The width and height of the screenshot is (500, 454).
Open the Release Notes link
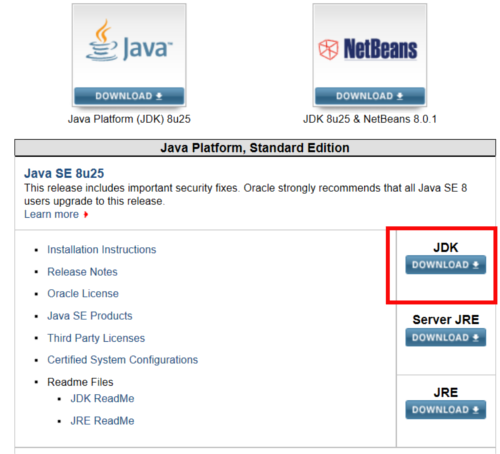coord(82,272)
